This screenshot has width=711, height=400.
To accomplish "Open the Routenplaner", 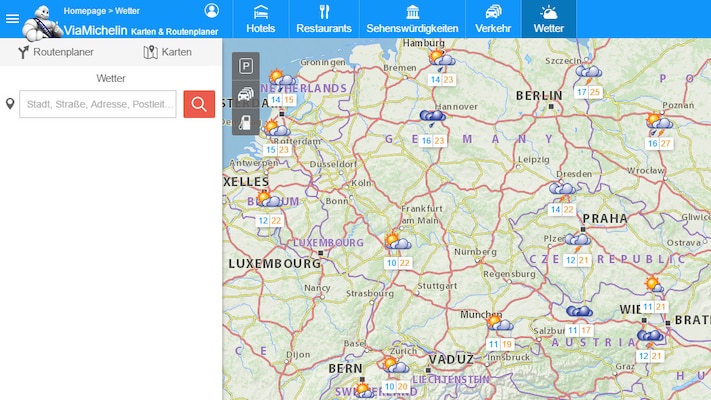I will 56,52.
